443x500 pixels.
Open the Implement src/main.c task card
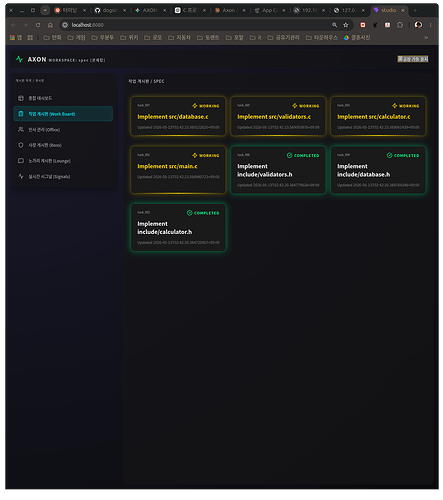pos(178,170)
